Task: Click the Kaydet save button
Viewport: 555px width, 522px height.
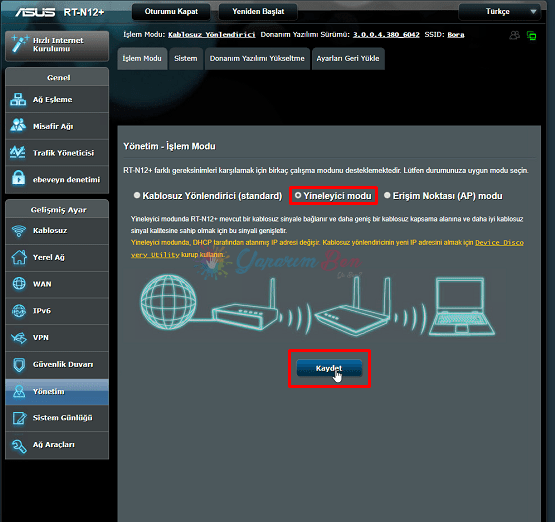Action: click(x=329, y=368)
